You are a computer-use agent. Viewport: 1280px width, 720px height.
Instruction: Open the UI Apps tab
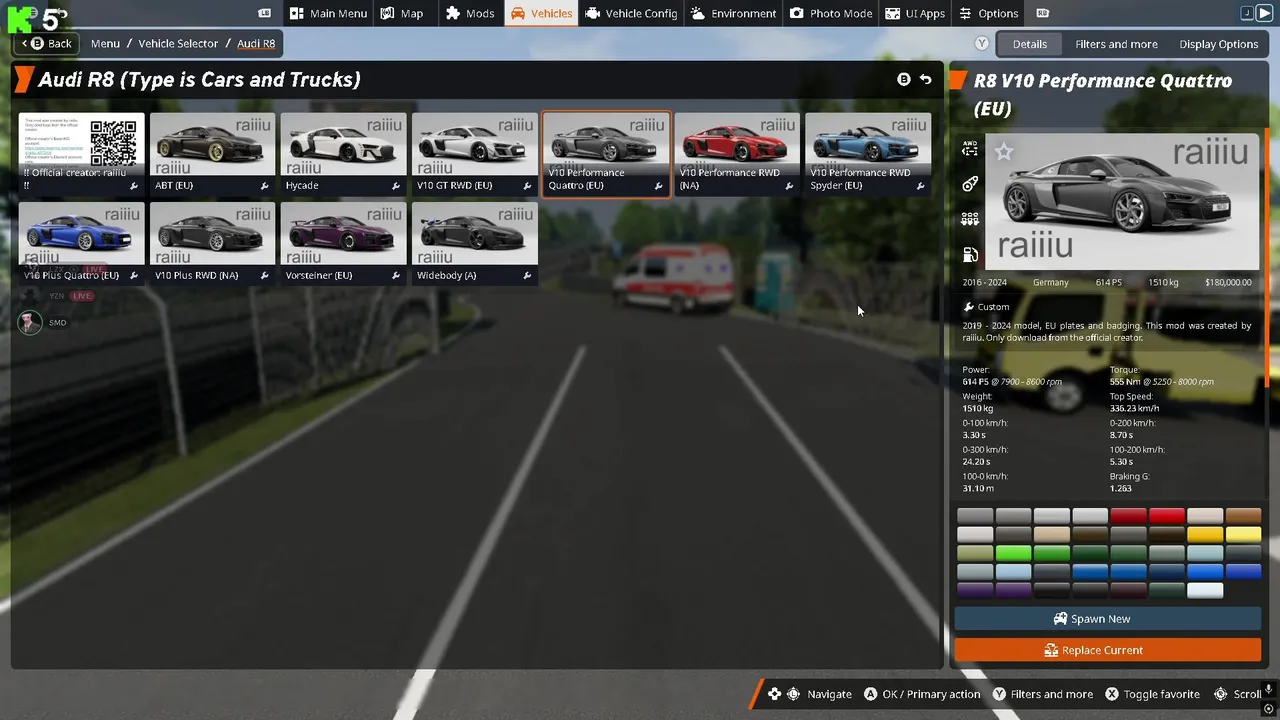pyautogui.click(x=915, y=13)
